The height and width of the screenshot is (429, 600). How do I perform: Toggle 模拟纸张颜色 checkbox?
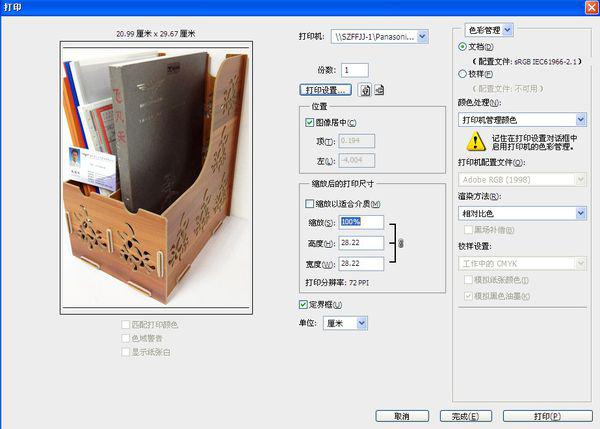pyautogui.click(x=468, y=280)
